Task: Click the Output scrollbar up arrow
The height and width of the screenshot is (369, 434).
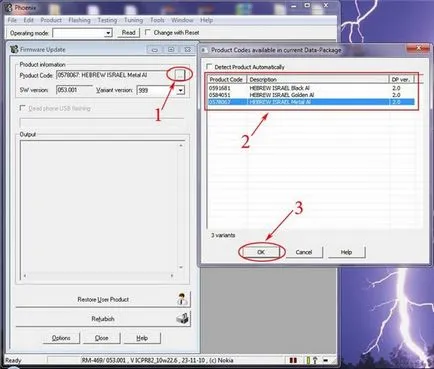Action: pos(181,146)
